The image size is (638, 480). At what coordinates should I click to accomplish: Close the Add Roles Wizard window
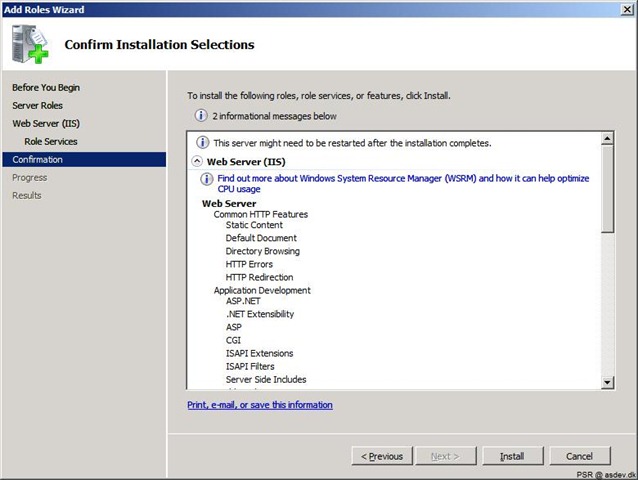[x=627, y=9]
